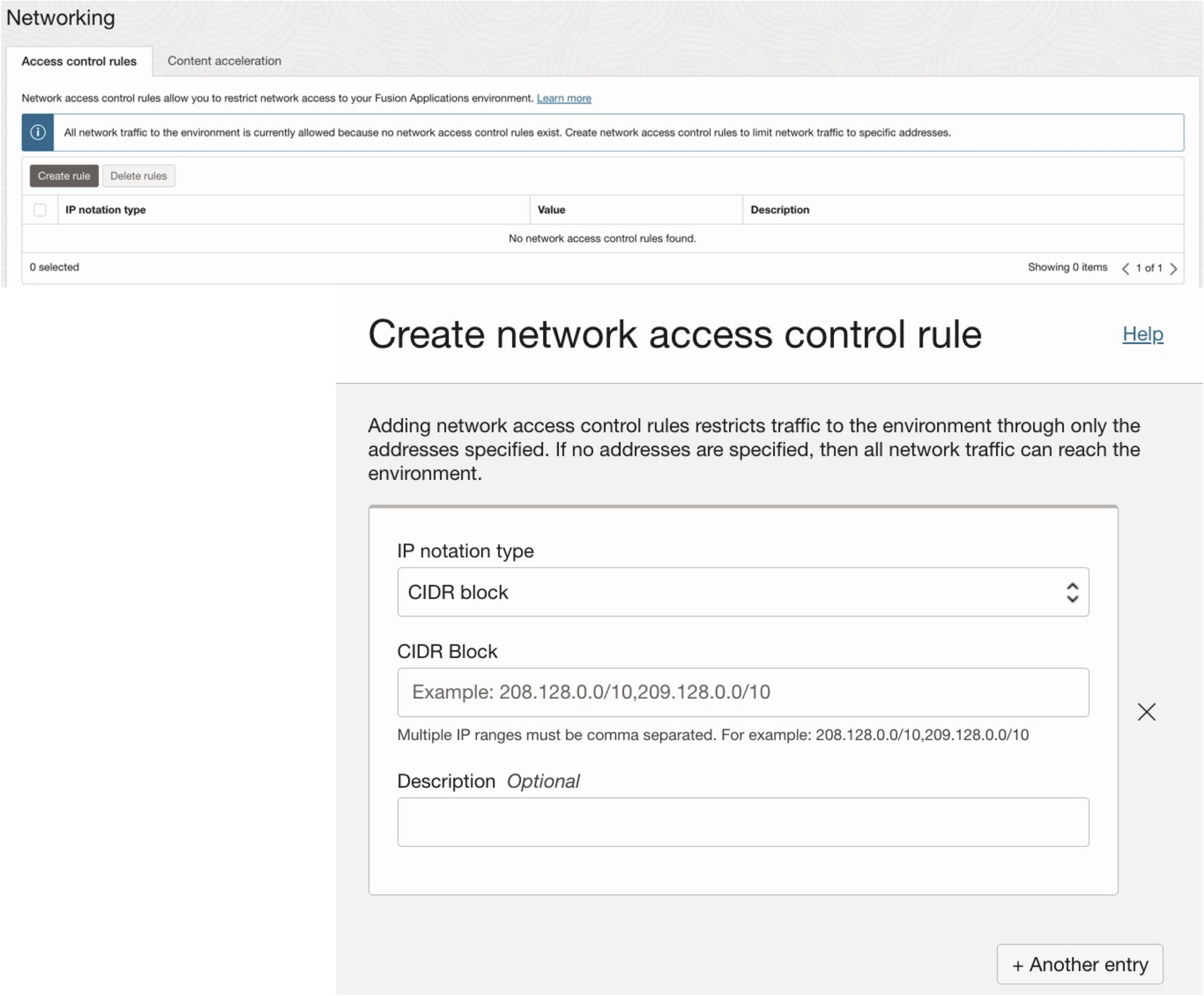Remove entry with the X icon
This screenshot has height=996, width=1204.
pos(1146,712)
